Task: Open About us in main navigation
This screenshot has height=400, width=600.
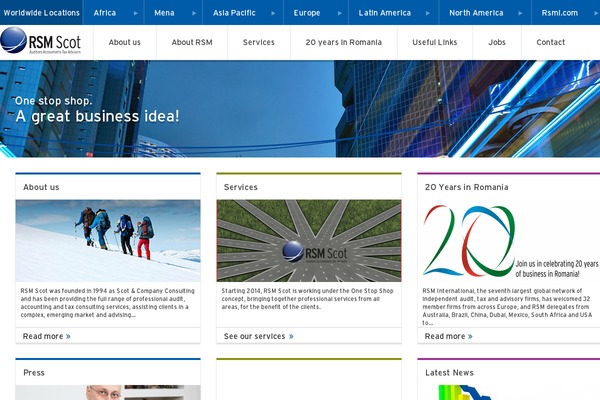Action: pos(125,42)
